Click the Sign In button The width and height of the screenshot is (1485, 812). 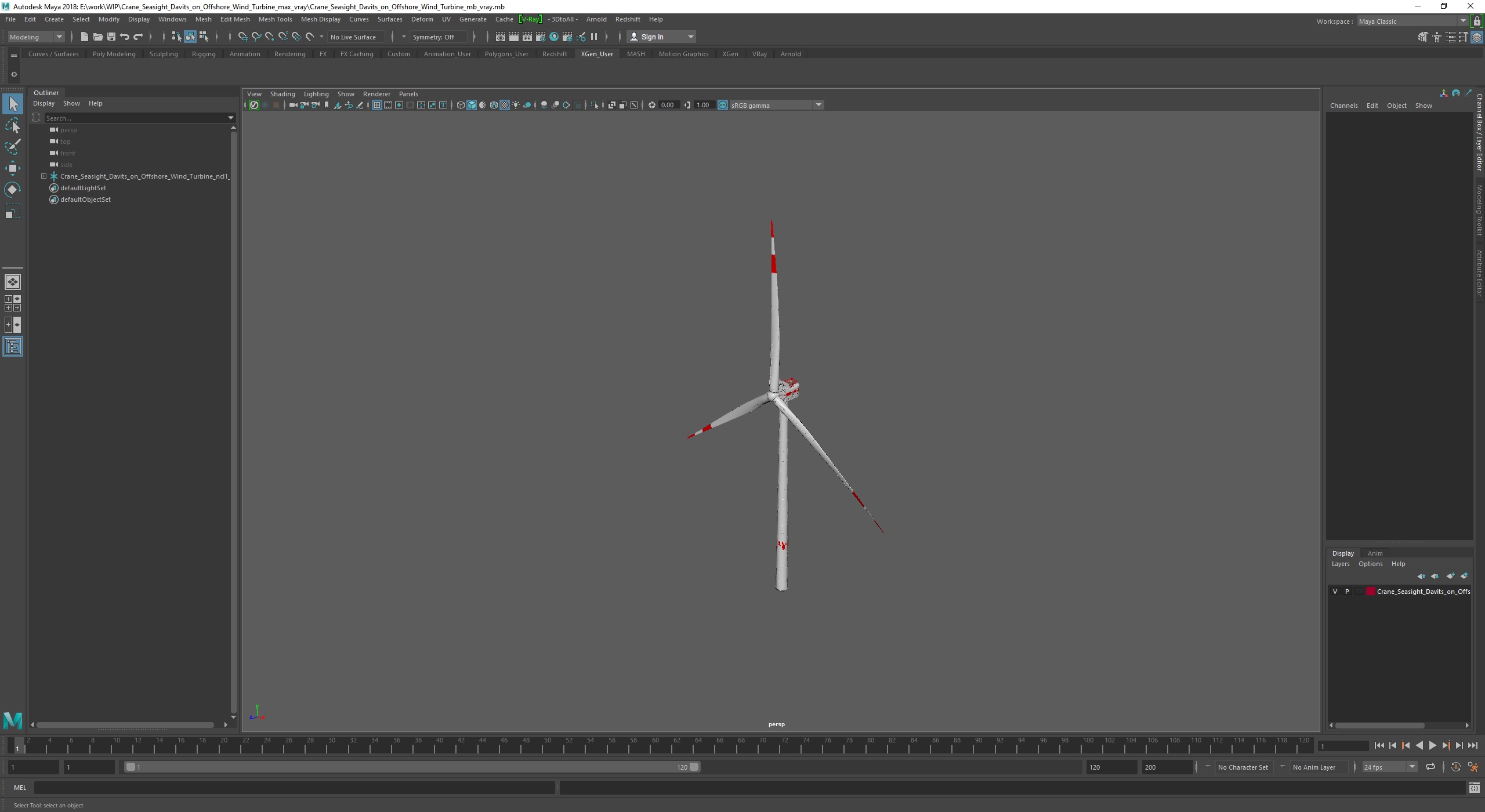pos(652,37)
